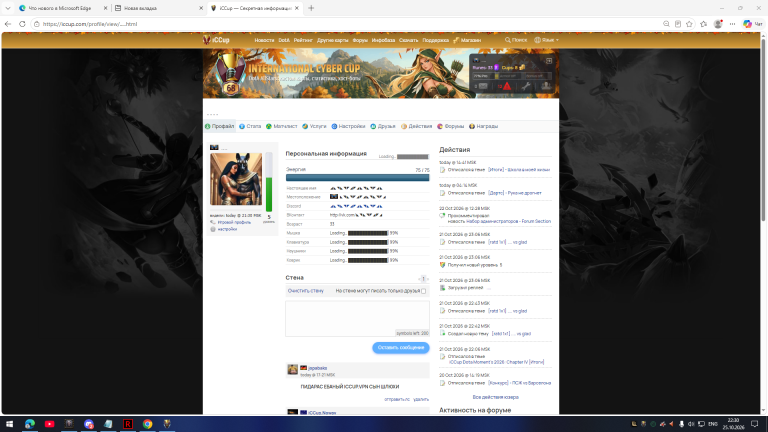Open the Инфобаза menu item
768x432 pixels.
tap(384, 40)
